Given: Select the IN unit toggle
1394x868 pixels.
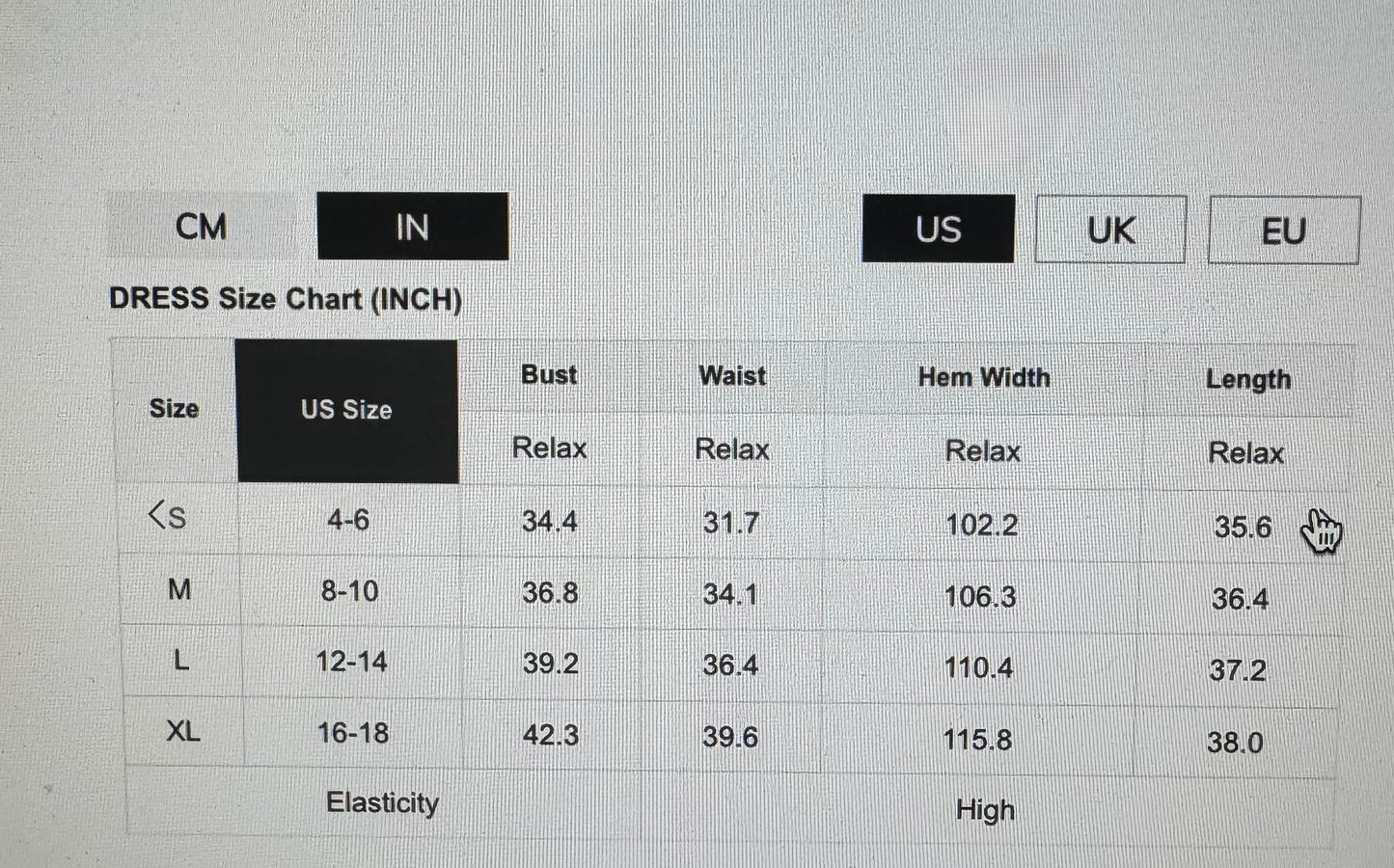Looking at the screenshot, I should pyautogui.click(x=412, y=227).
